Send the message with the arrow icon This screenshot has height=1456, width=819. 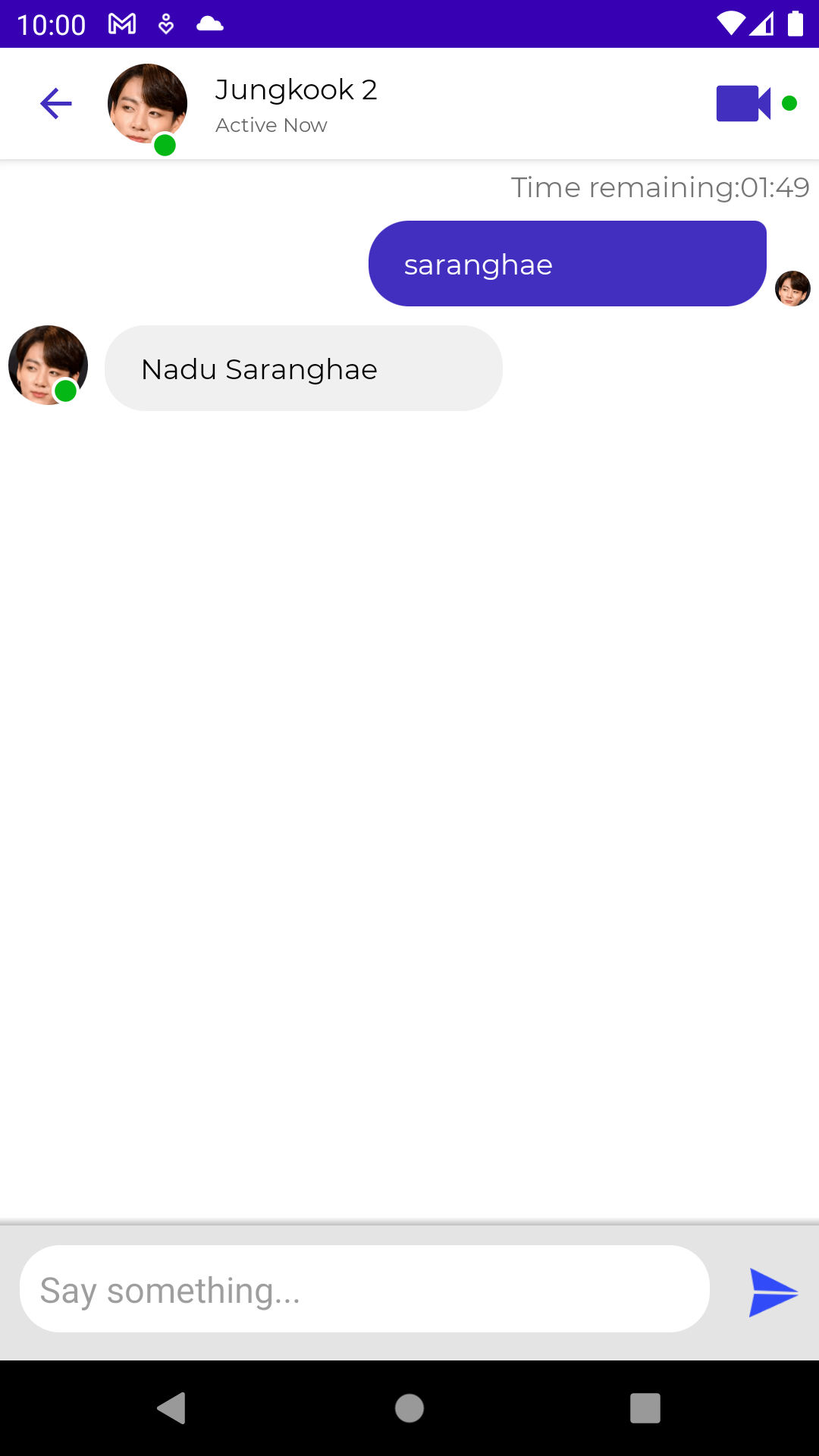[x=773, y=1292]
